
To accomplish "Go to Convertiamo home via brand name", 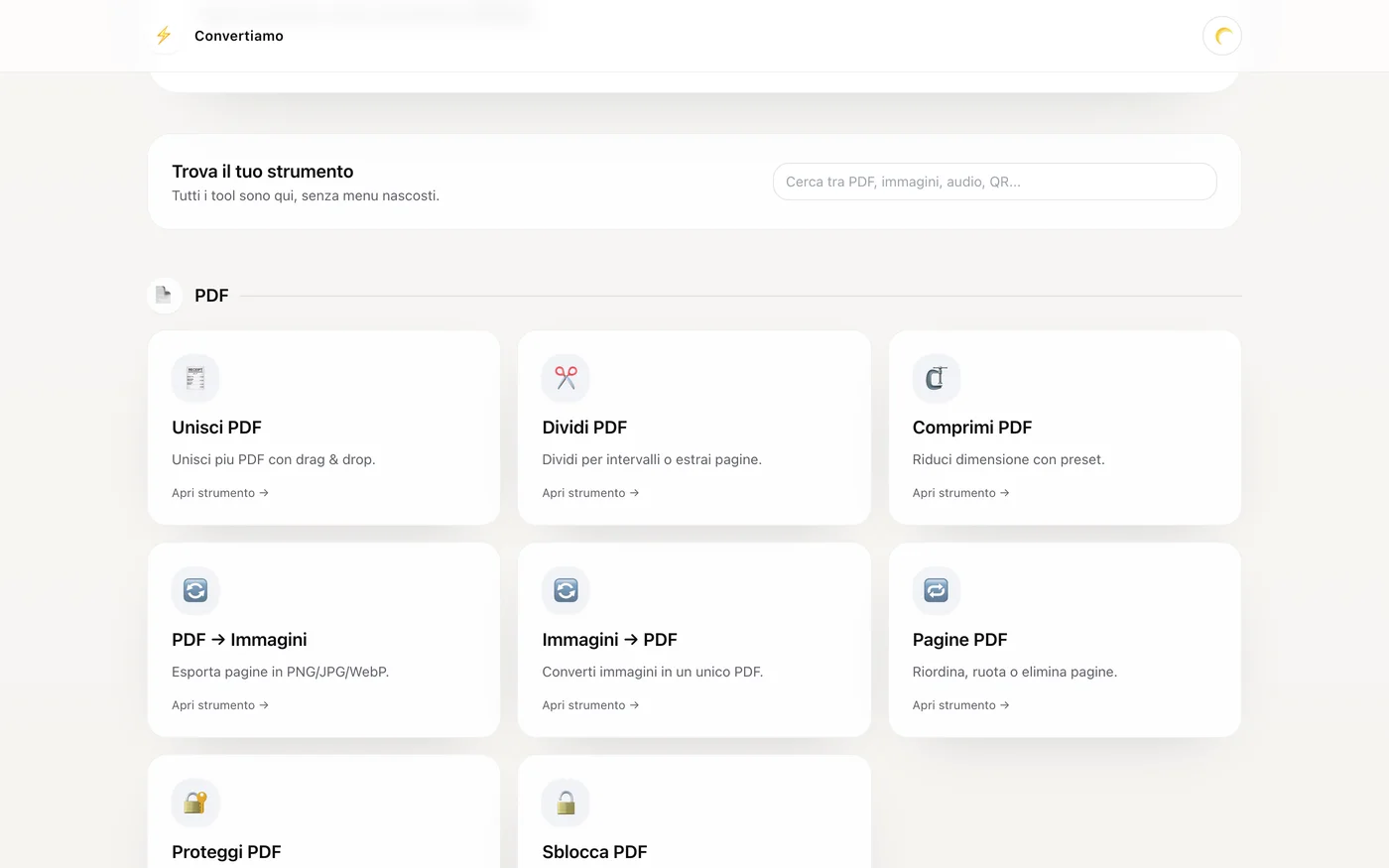I will pyautogui.click(x=239, y=36).
